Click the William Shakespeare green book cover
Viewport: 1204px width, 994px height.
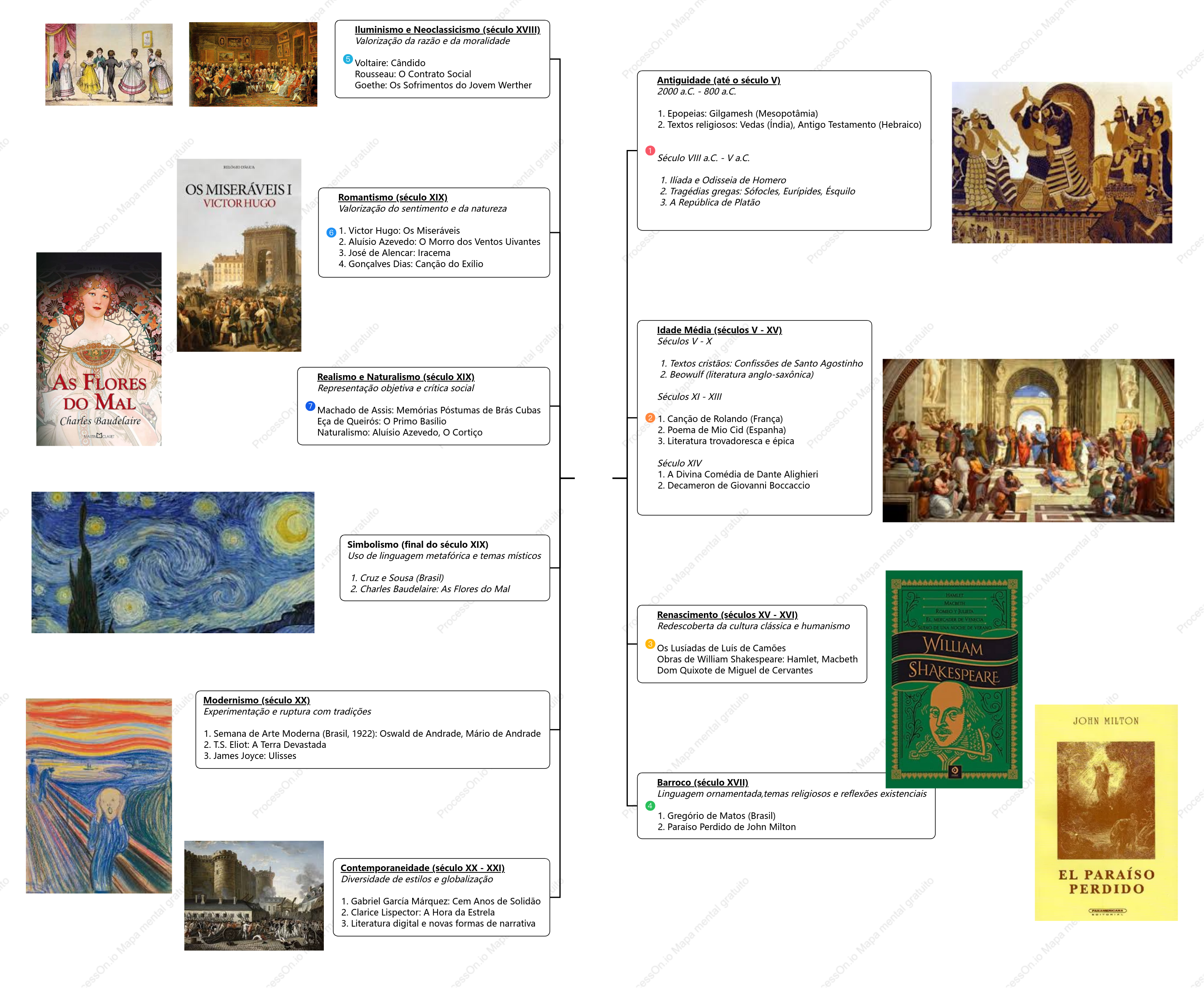954,679
